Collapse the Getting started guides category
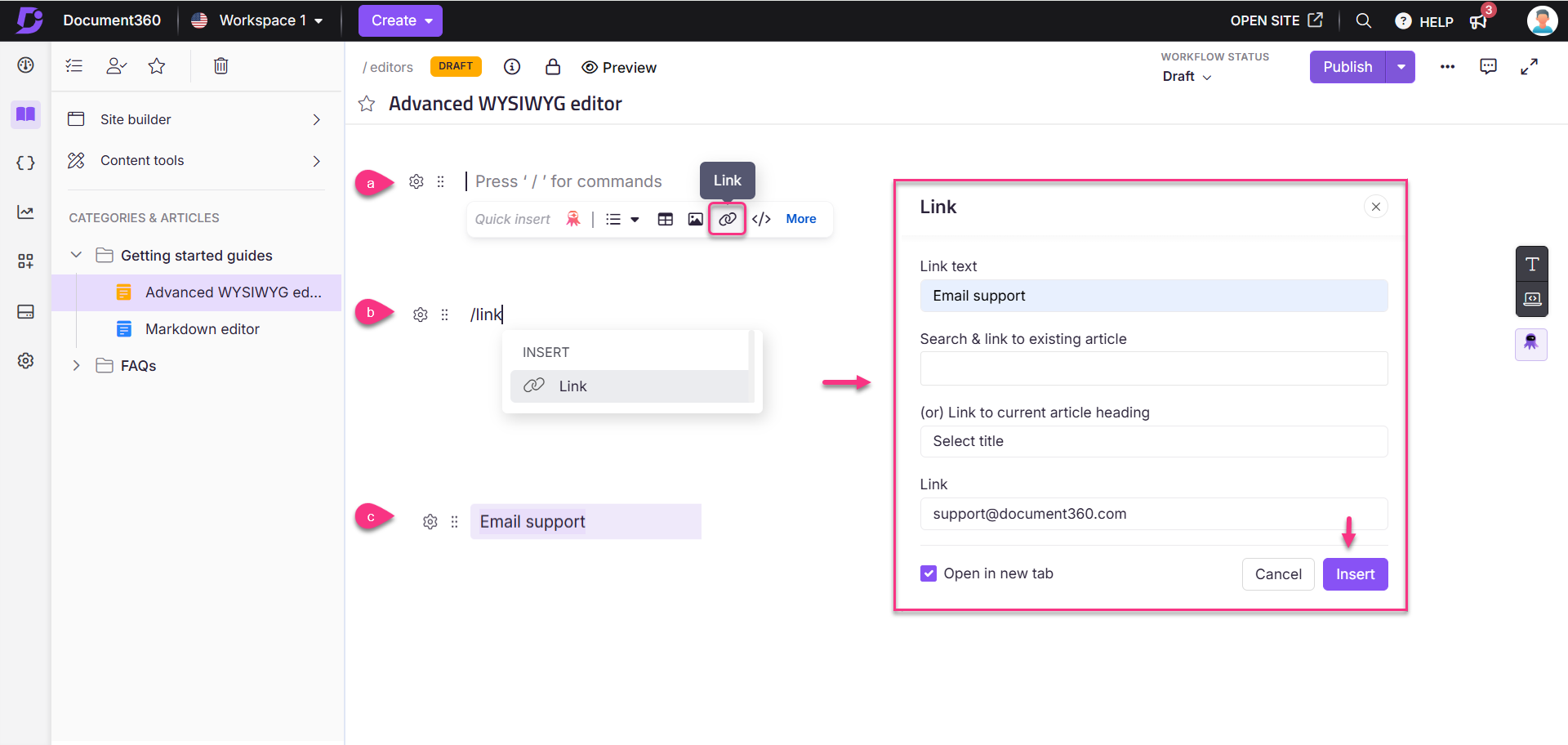This screenshot has height=745, width=1568. click(x=76, y=255)
